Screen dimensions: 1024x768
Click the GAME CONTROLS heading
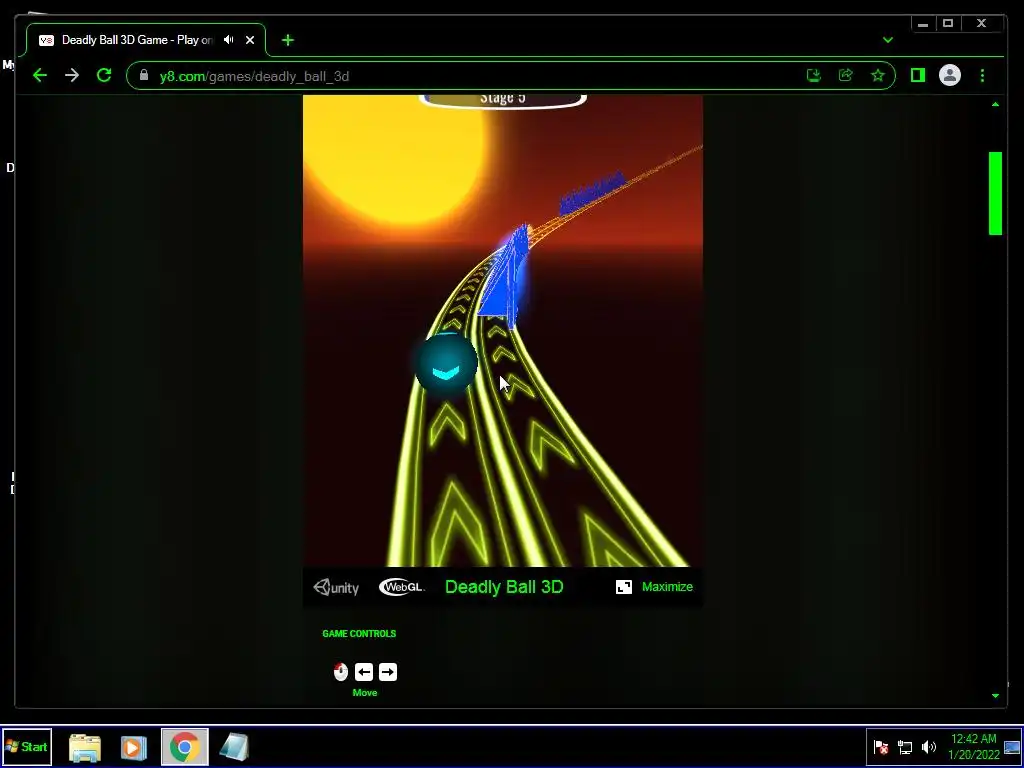[359, 633]
